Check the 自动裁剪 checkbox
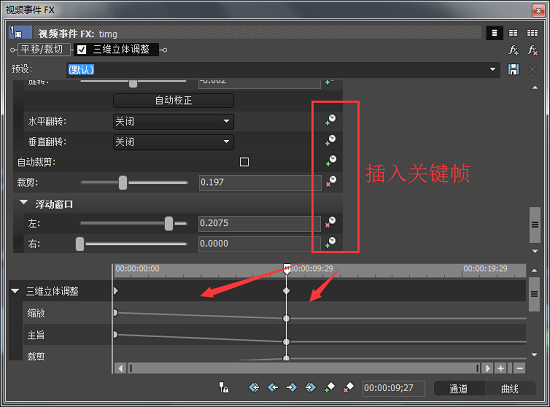 [244, 162]
